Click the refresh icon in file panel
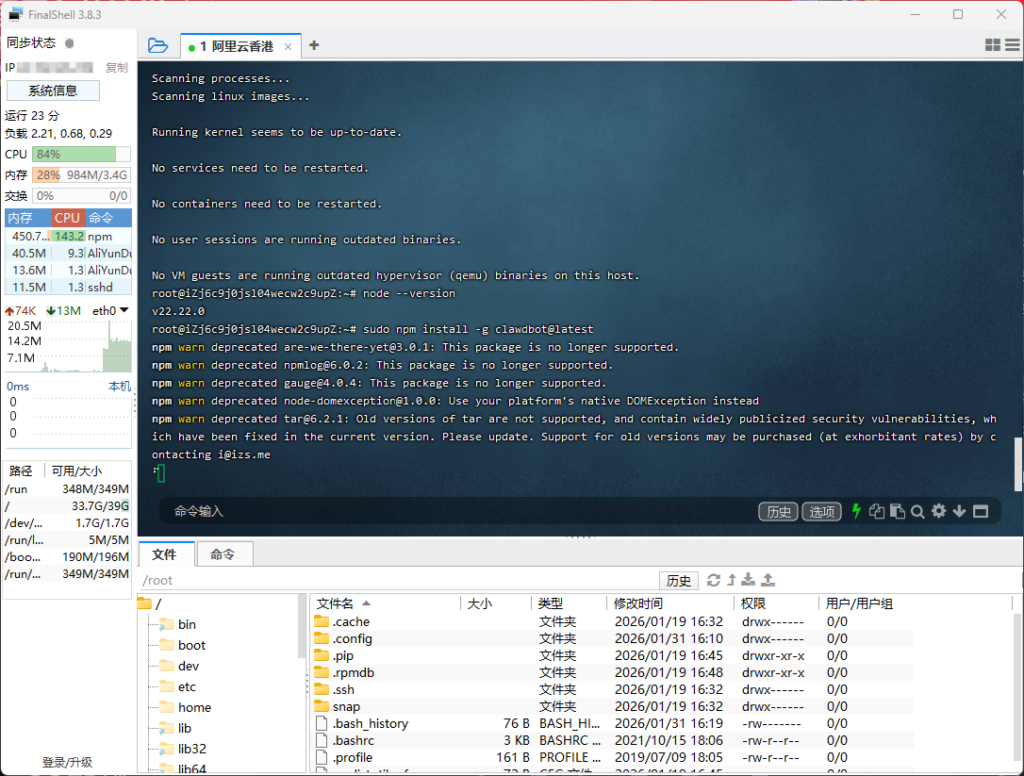The width and height of the screenshot is (1024, 776). tap(713, 580)
